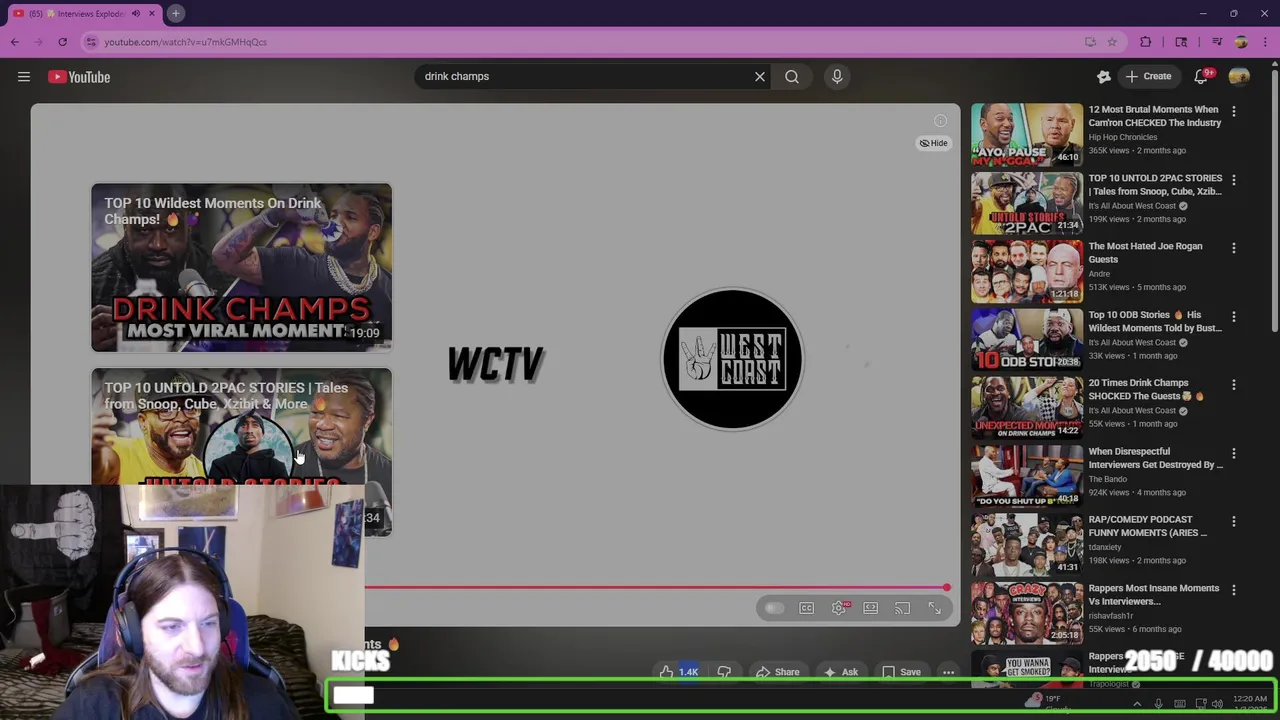Click the page vertical scrollbar
This screenshot has height=720, width=1280.
1274,200
